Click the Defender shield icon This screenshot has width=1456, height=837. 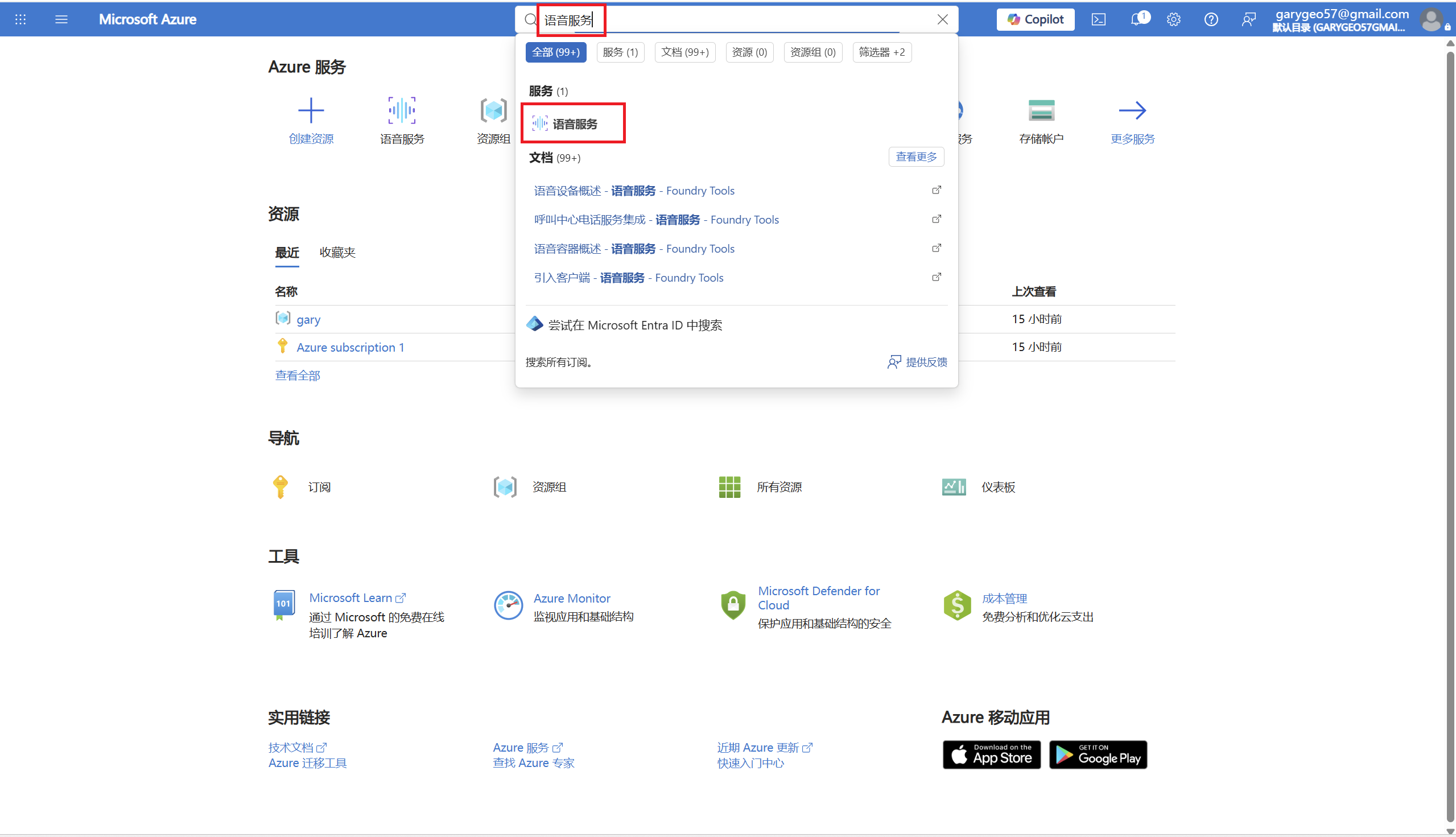733,605
